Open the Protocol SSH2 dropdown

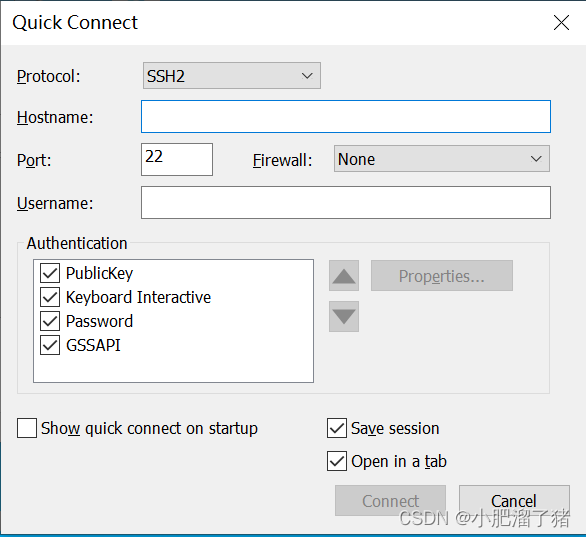tap(232, 76)
